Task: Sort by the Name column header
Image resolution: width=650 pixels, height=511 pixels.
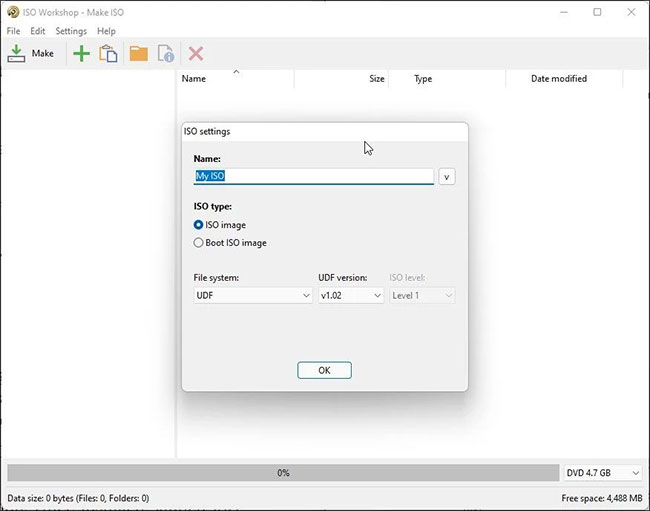Action: click(x=235, y=79)
